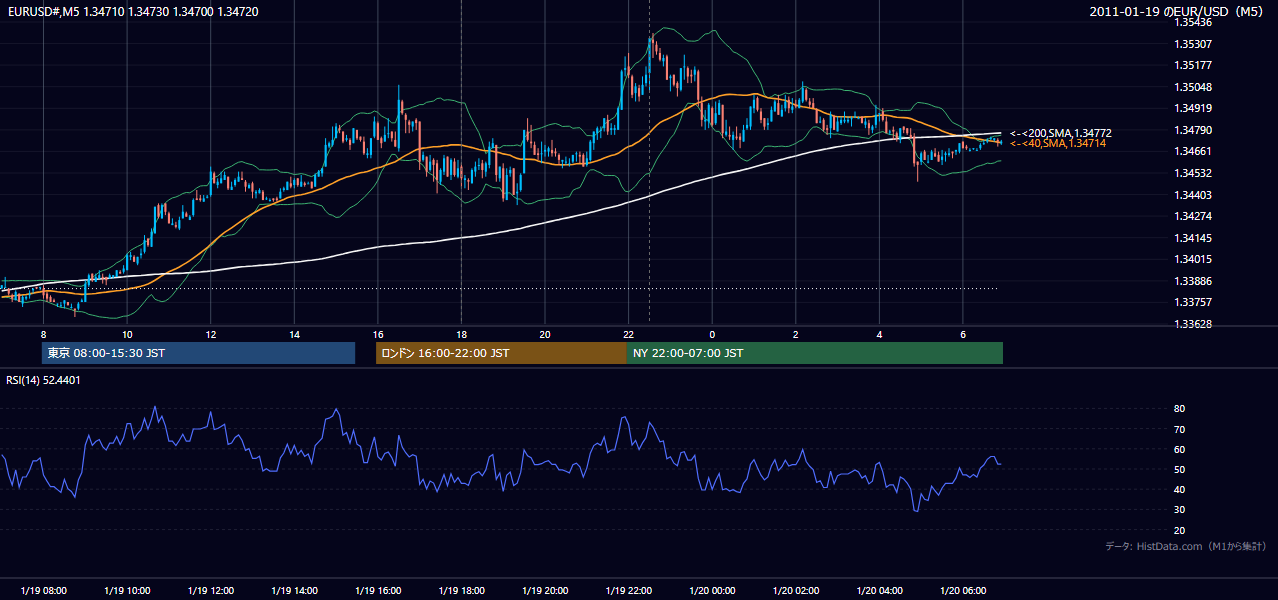Click the RSI axis level 60
Screen dimensions: 1278x600
pyautogui.click(x=1180, y=449)
